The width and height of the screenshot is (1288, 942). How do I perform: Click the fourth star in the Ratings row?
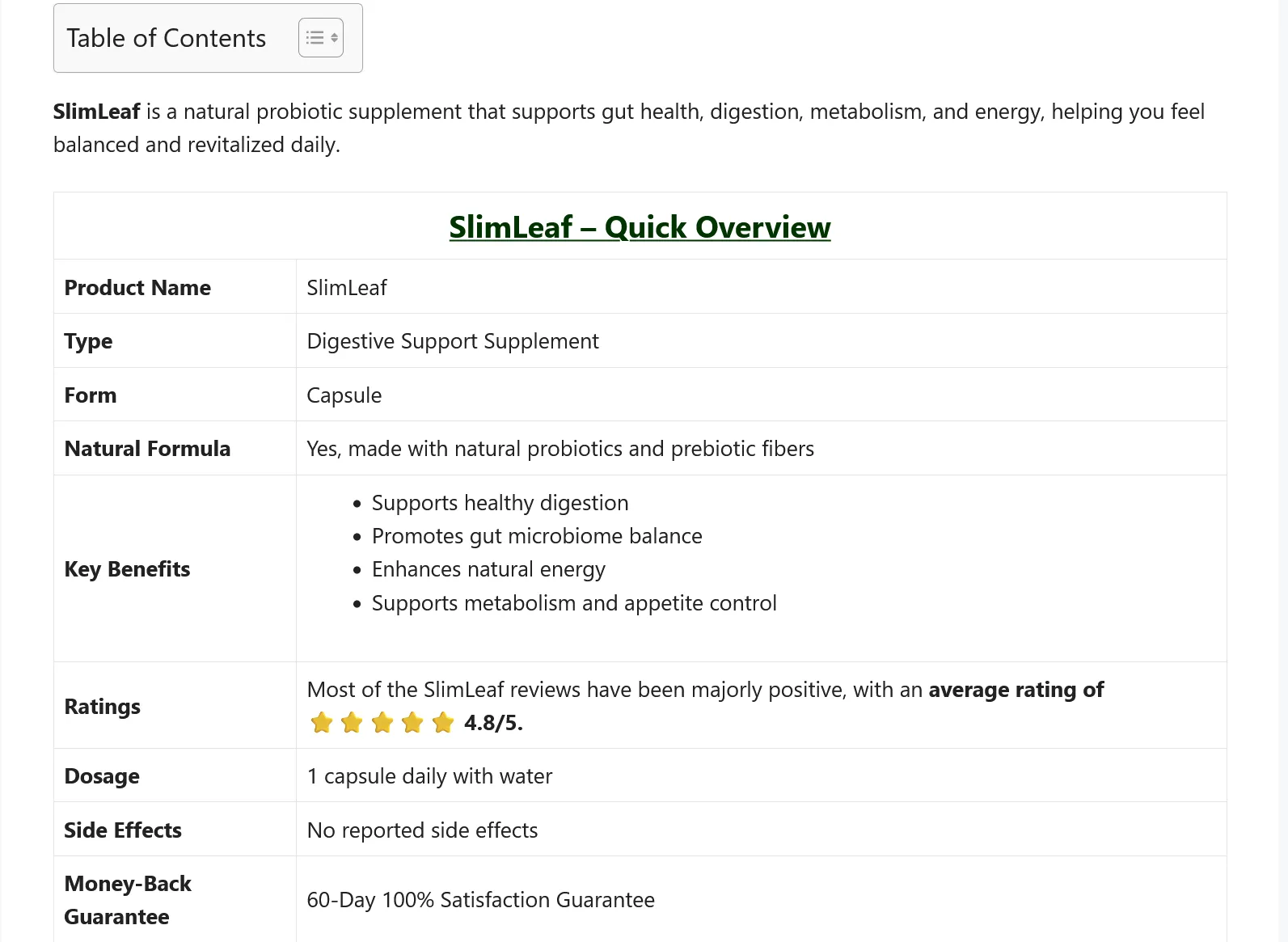pos(412,723)
